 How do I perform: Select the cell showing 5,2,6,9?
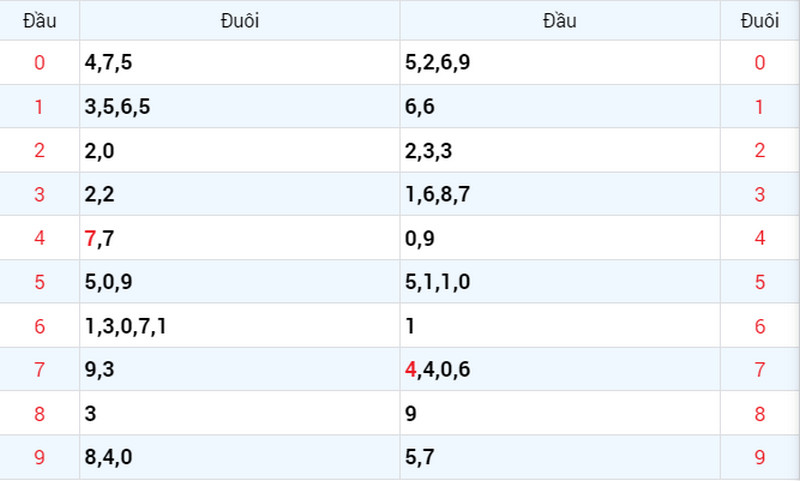[x=560, y=63]
